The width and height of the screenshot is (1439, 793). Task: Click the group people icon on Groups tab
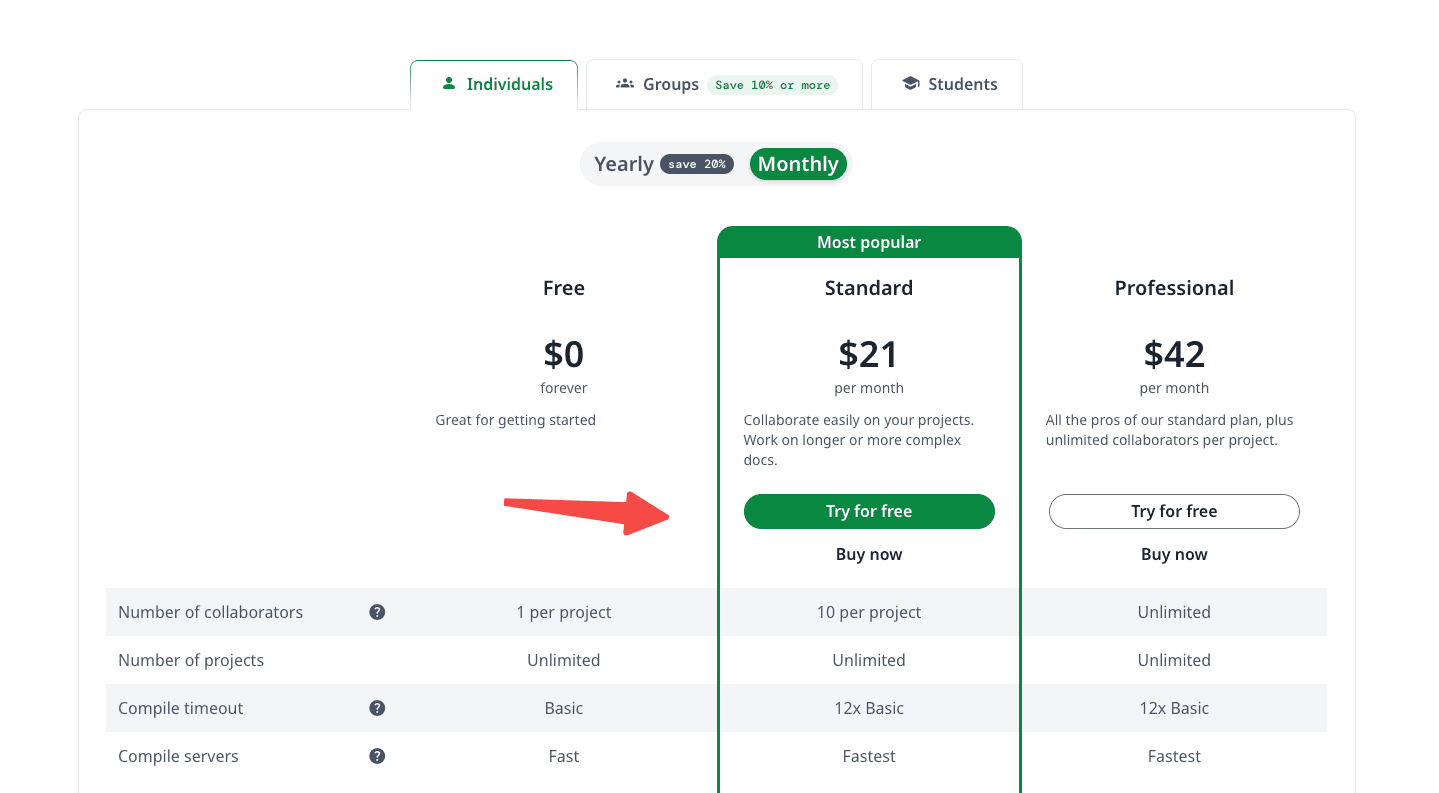coord(625,84)
